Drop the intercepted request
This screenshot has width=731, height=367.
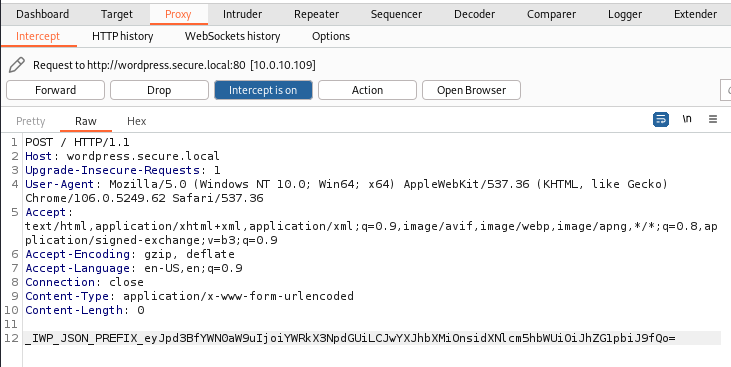coord(159,90)
